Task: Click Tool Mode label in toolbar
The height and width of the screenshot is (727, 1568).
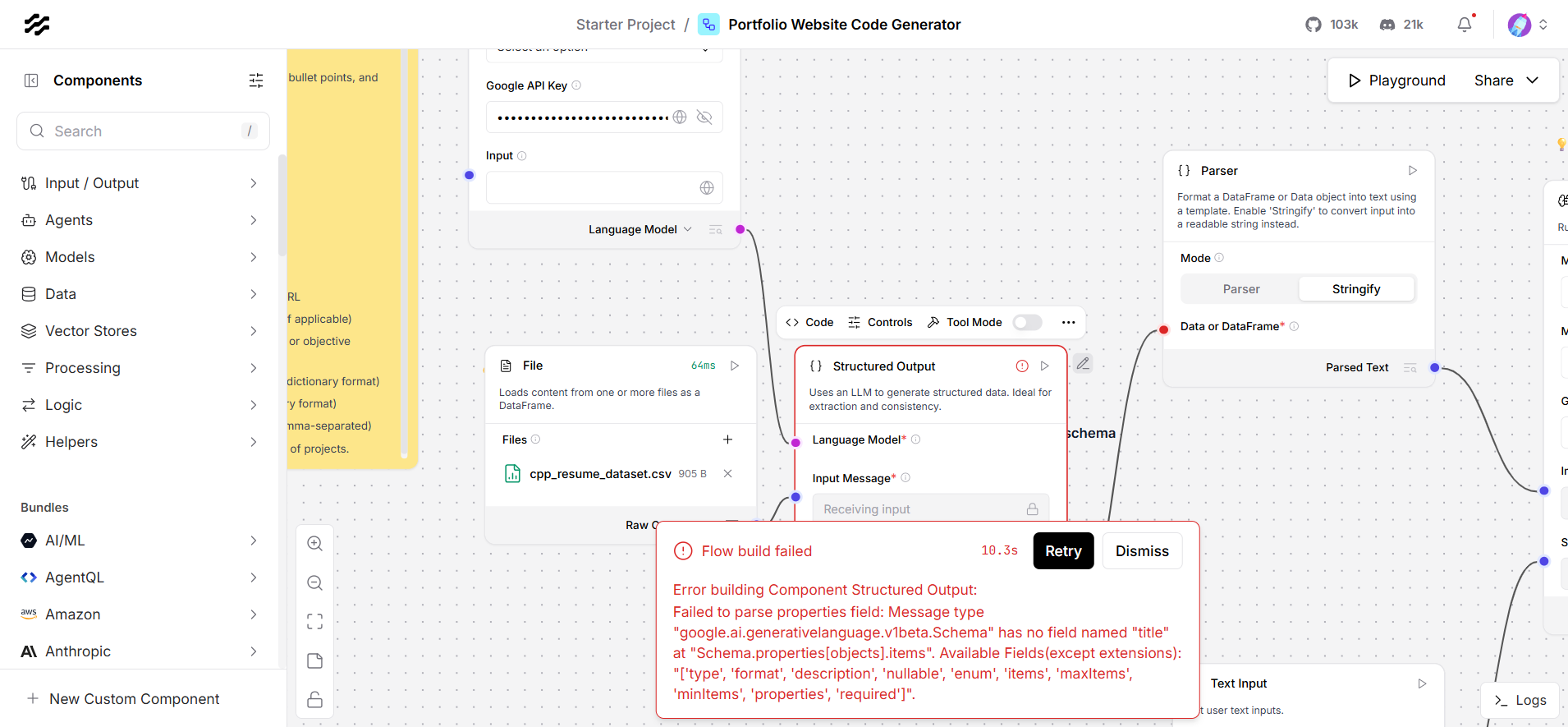Action: 974,323
